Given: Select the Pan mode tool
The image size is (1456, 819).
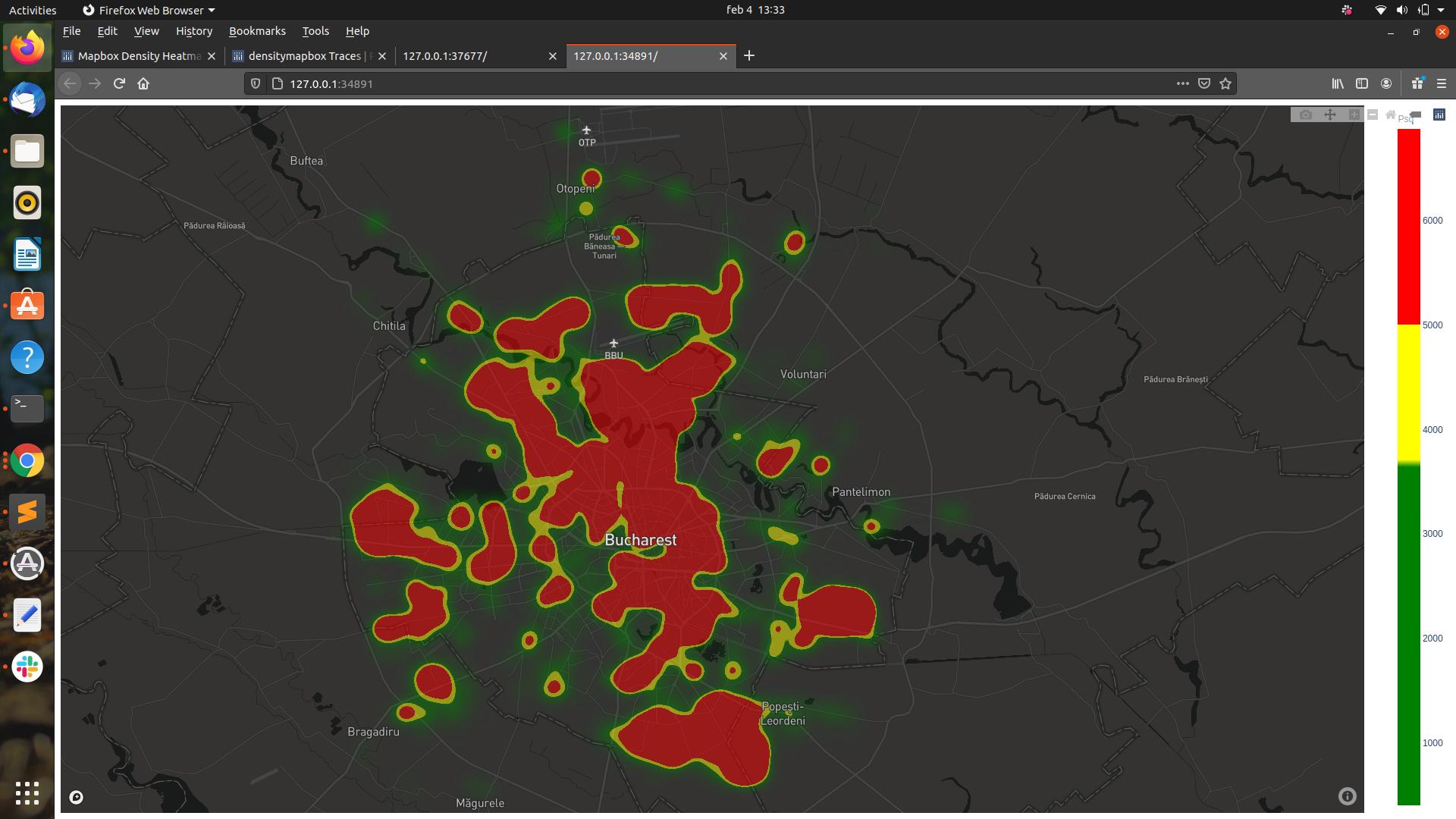Looking at the screenshot, I should (x=1329, y=115).
